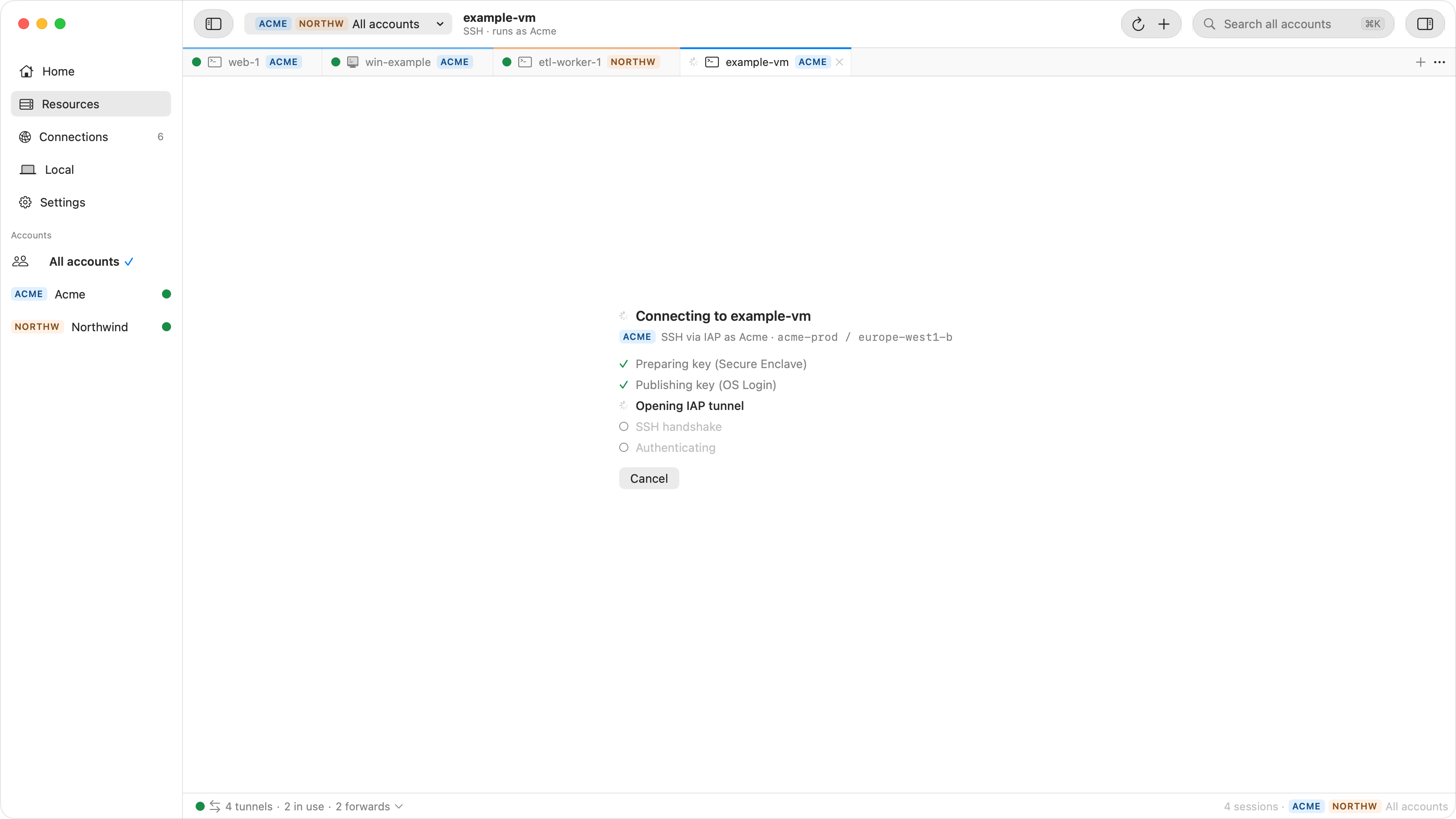Click the 'Opening IAP tunnel' step
This screenshot has height=819, width=1456.
click(x=690, y=406)
